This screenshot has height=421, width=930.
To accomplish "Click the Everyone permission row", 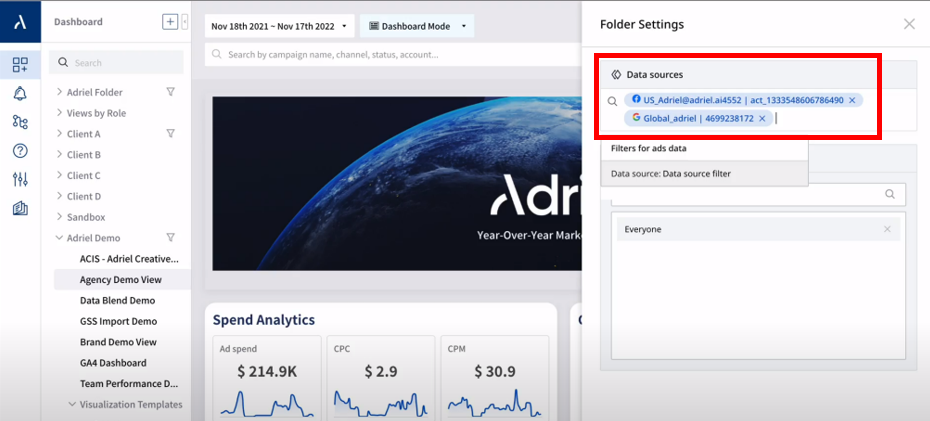I will tap(759, 229).
